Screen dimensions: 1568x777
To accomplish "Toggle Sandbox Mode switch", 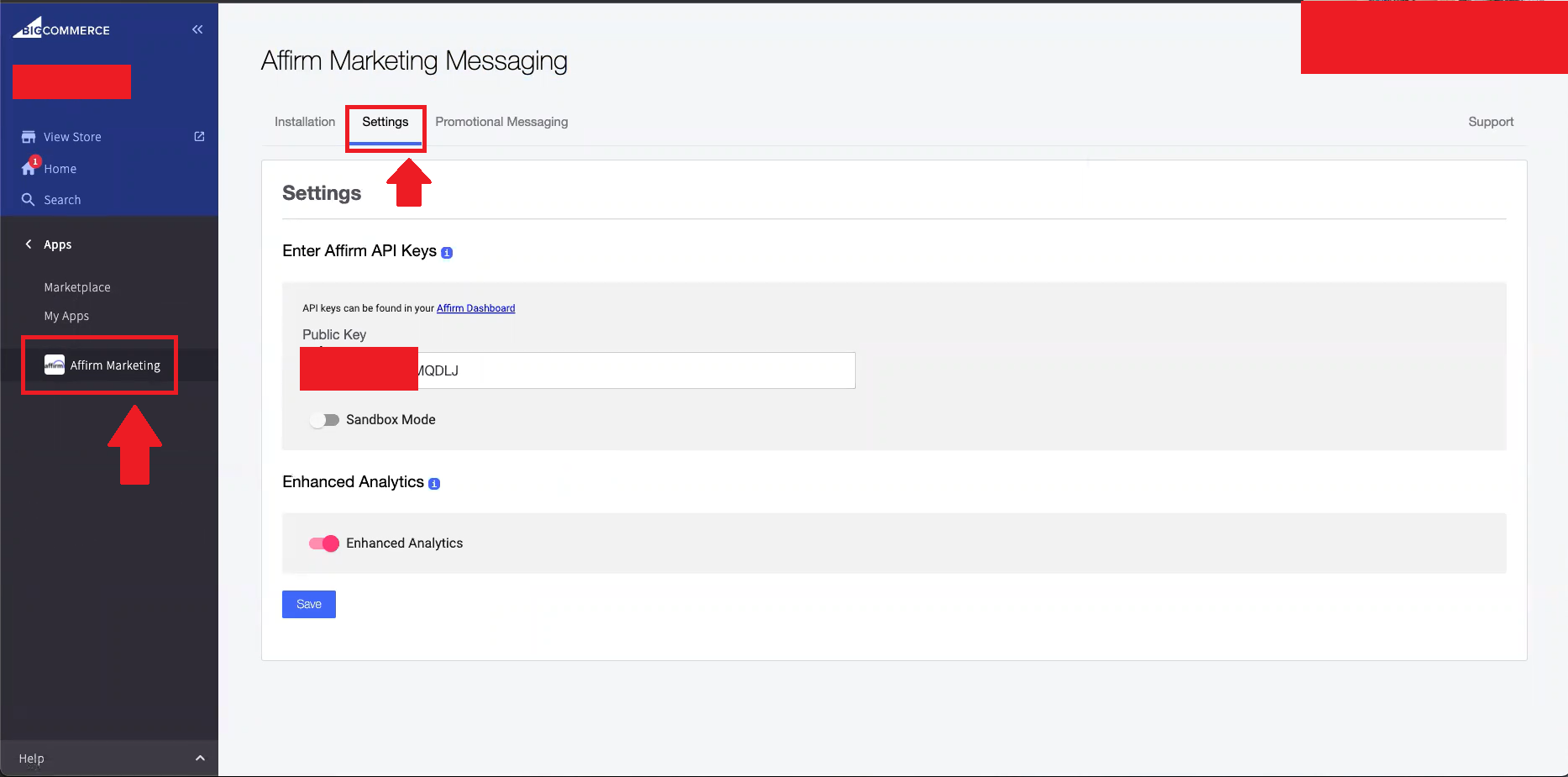I will pos(324,420).
